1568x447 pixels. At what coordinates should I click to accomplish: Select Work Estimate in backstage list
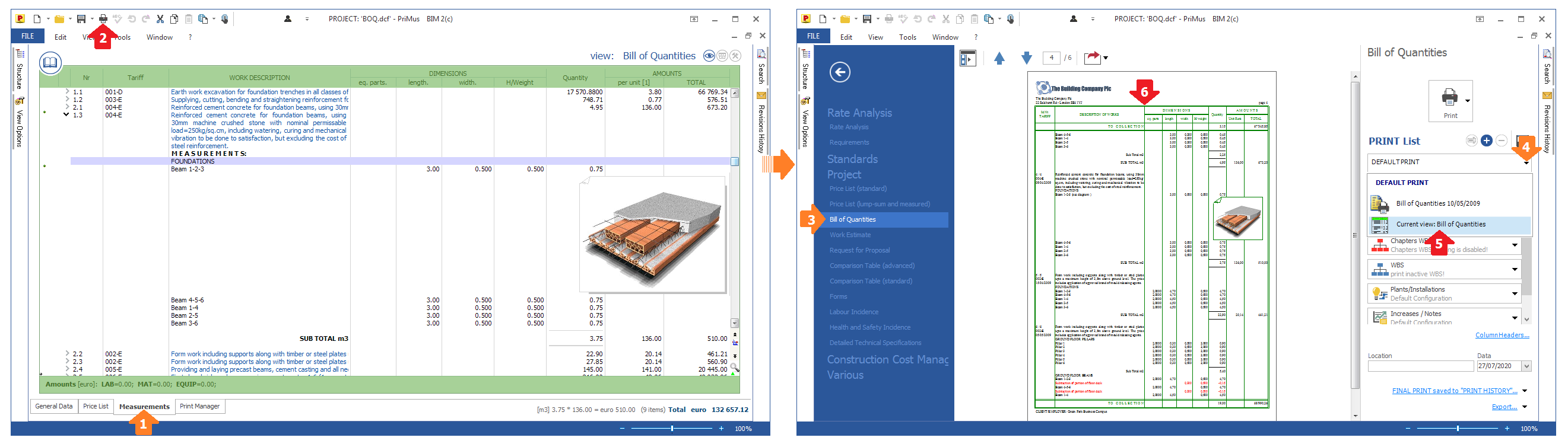(x=850, y=235)
